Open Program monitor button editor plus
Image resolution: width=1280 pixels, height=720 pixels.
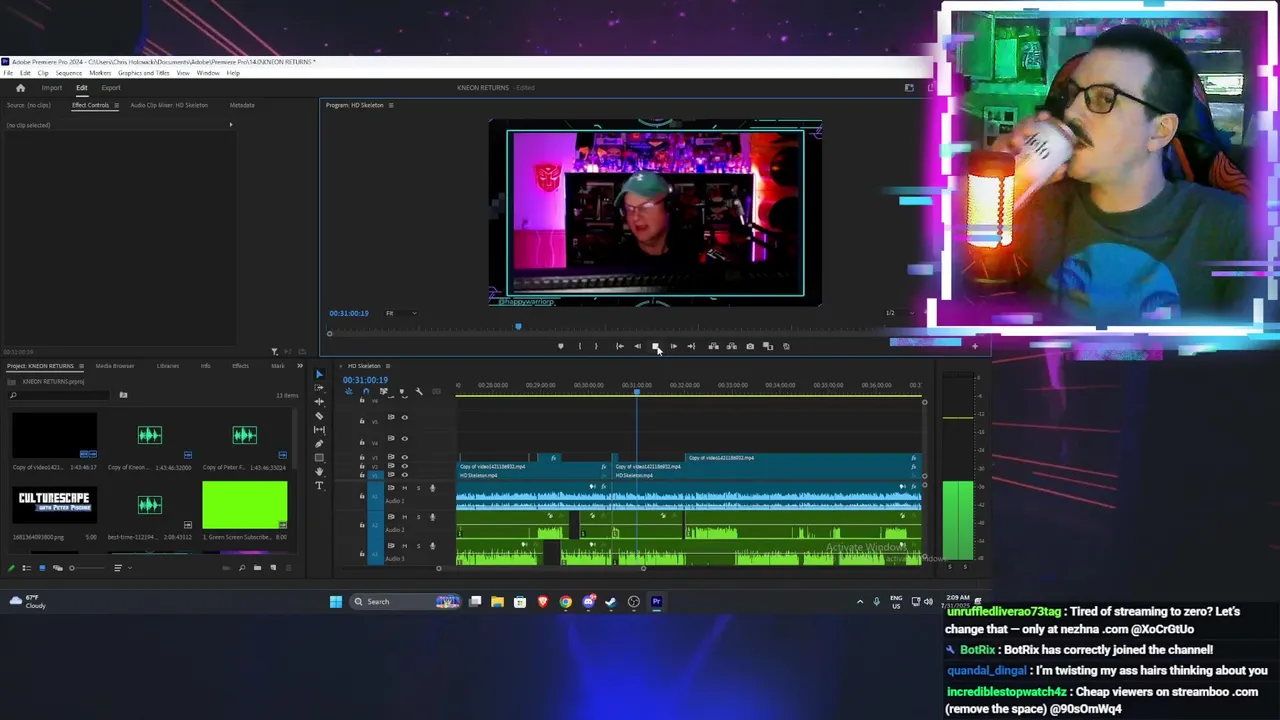[975, 346]
